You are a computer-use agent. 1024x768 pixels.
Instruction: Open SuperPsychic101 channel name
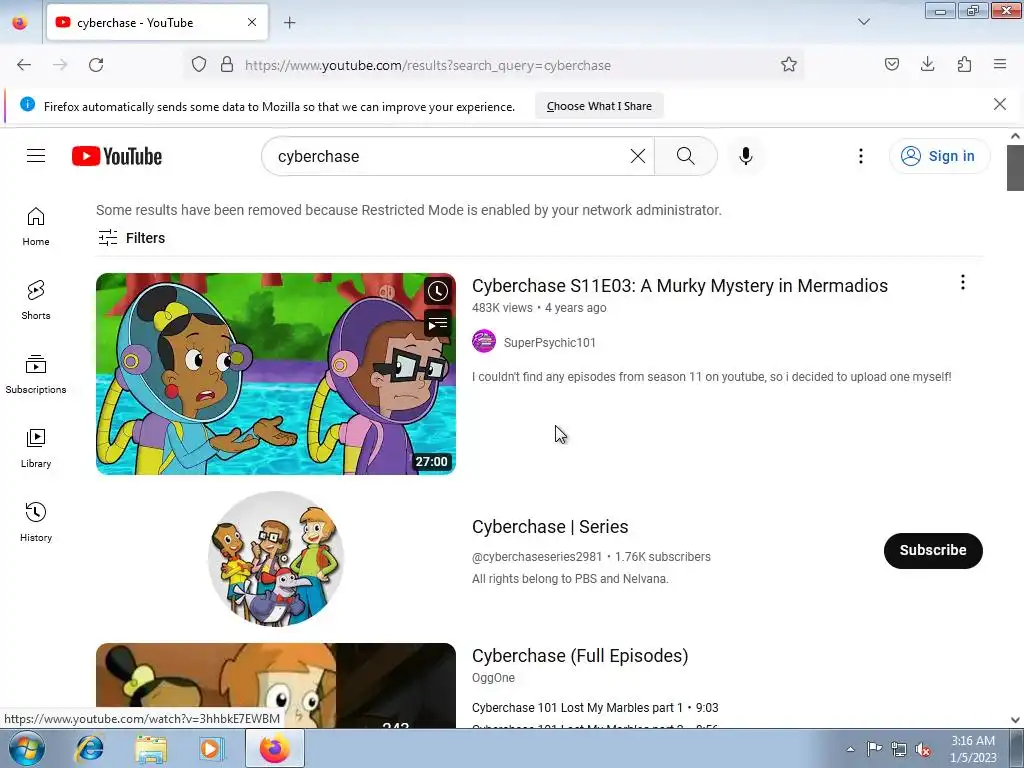pos(549,343)
